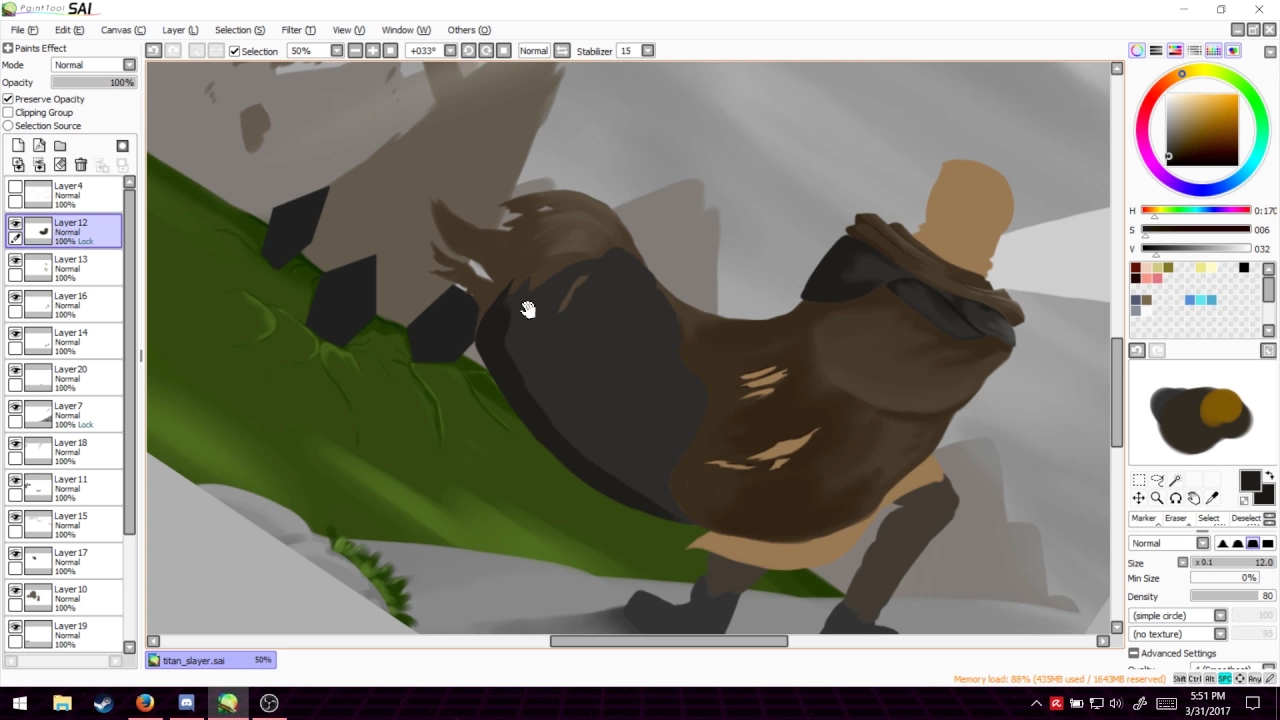Switch to the titan_slayer.sai canvas tab
This screenshot has width=1280, height=720.
[x=210, y=660]
